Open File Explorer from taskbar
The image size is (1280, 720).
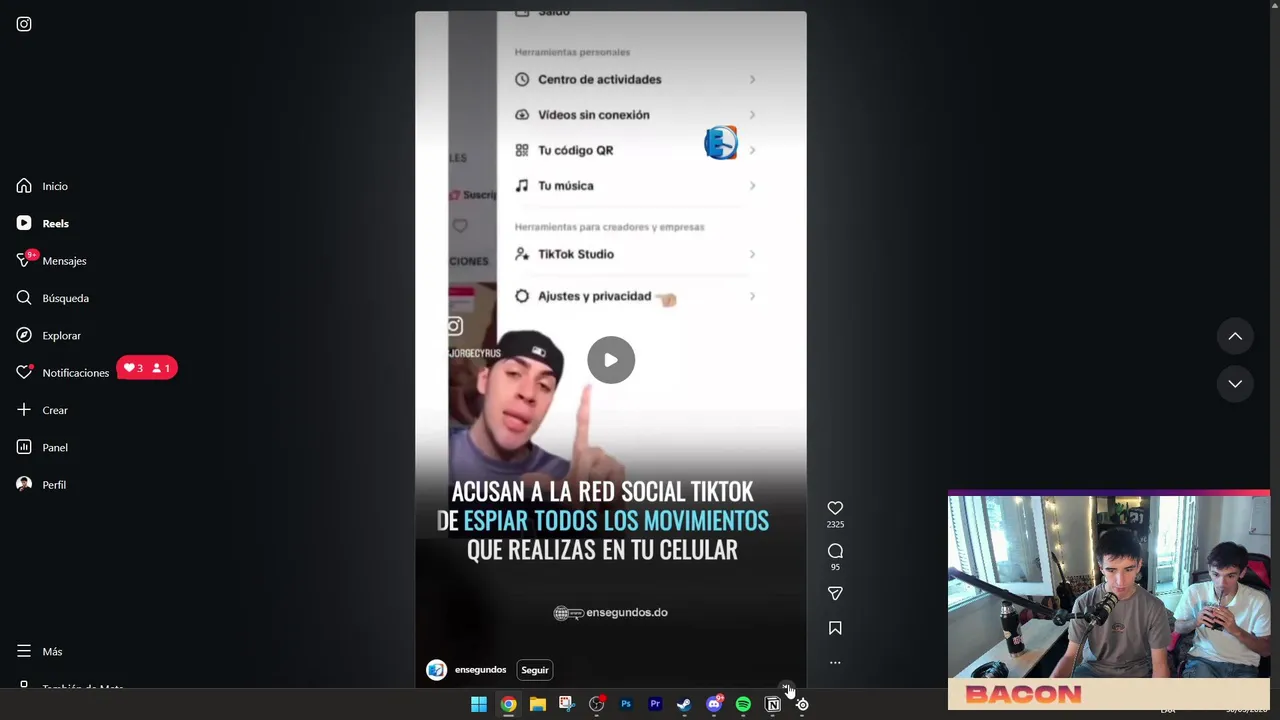click(x=537, y=704)
